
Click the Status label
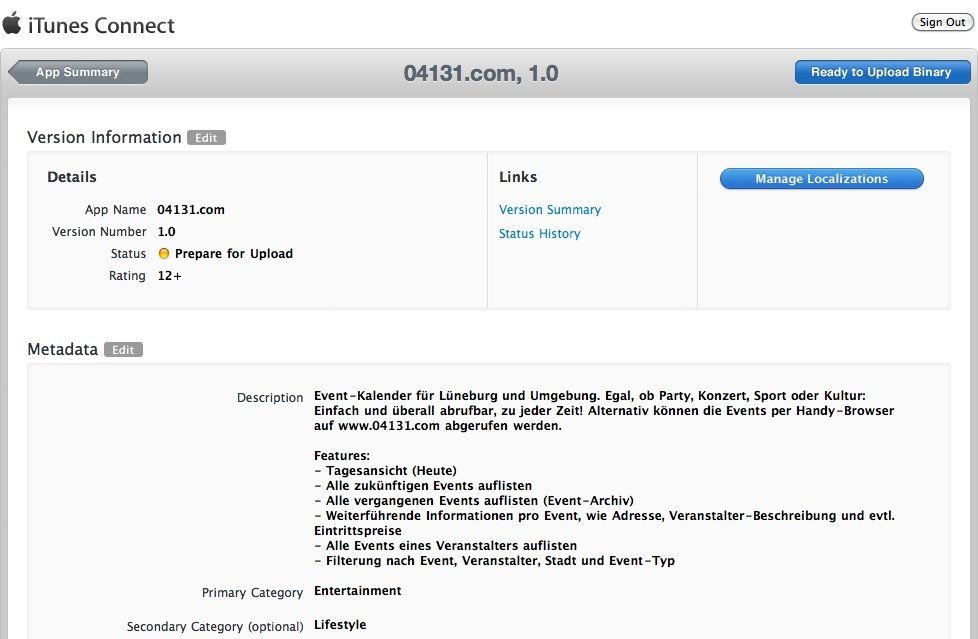[x=128, y=253]
